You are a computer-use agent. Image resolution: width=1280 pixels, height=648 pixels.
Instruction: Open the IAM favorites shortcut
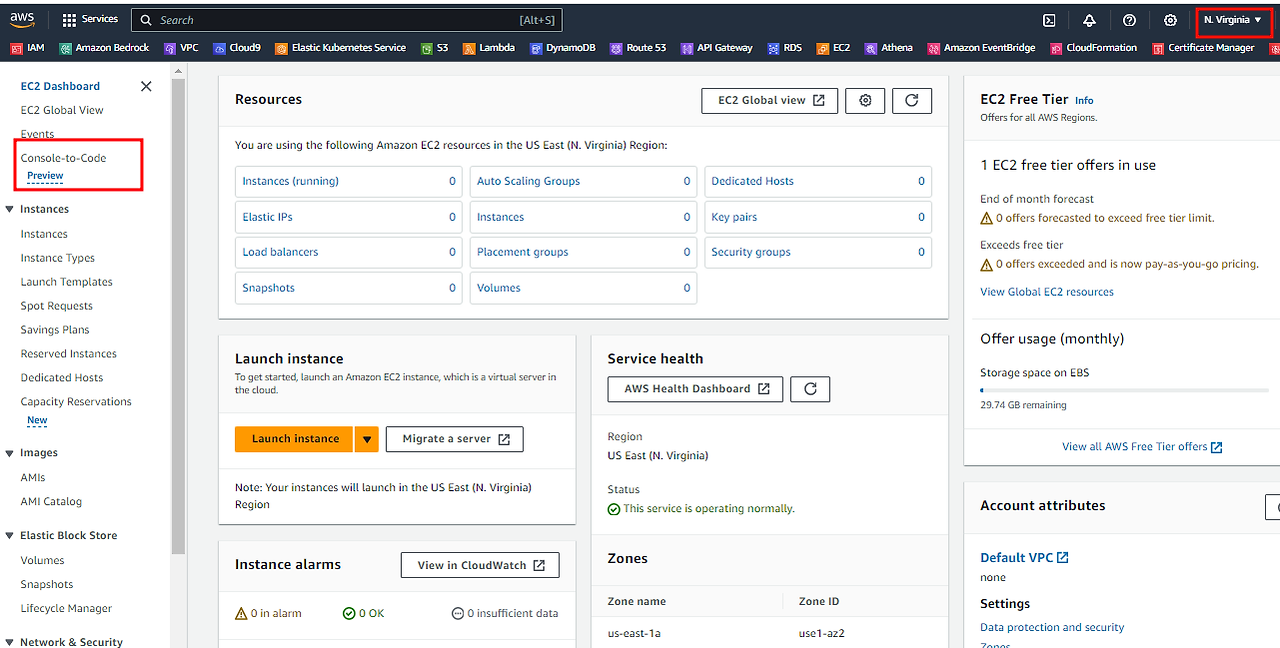pyautogui.click(x=28, y=48)
